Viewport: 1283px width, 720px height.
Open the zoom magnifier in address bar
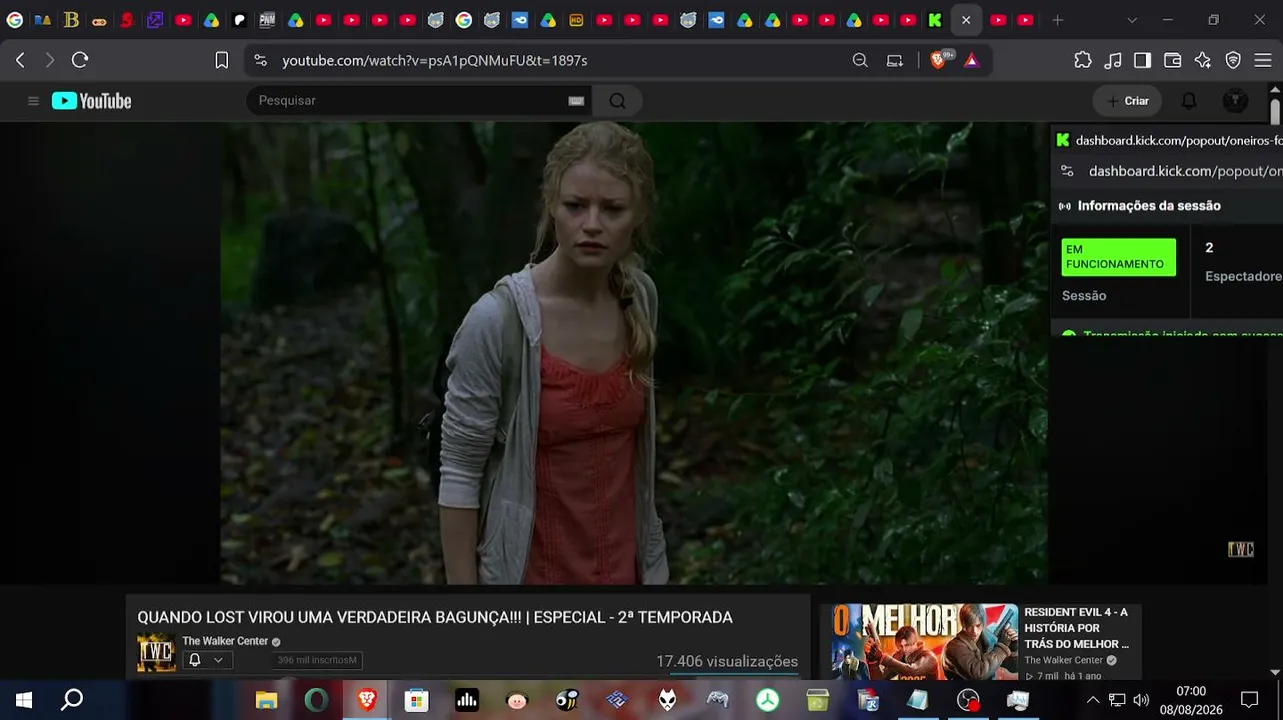(860, 60)
